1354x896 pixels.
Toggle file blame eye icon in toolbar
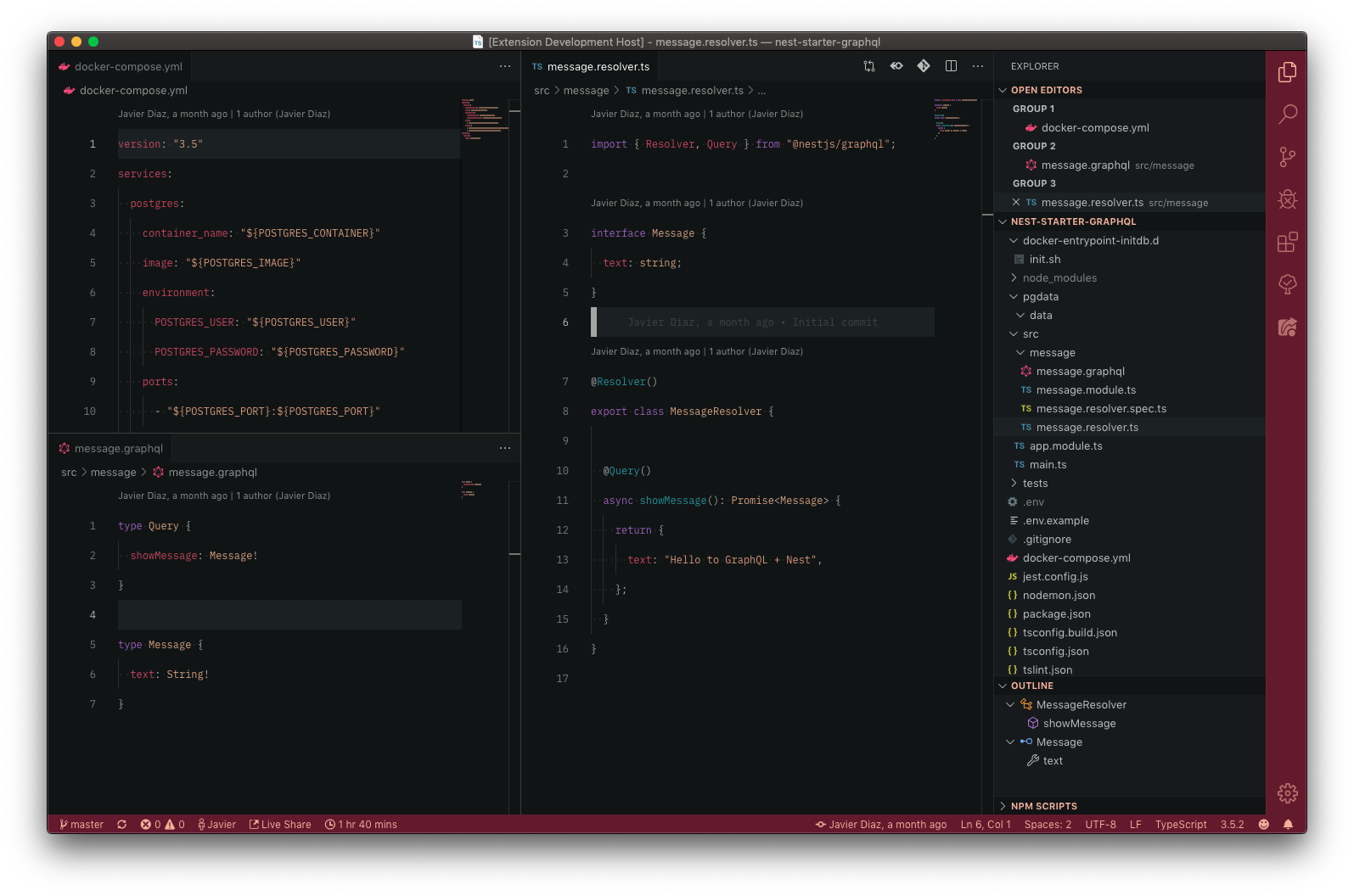pos(896,66)
